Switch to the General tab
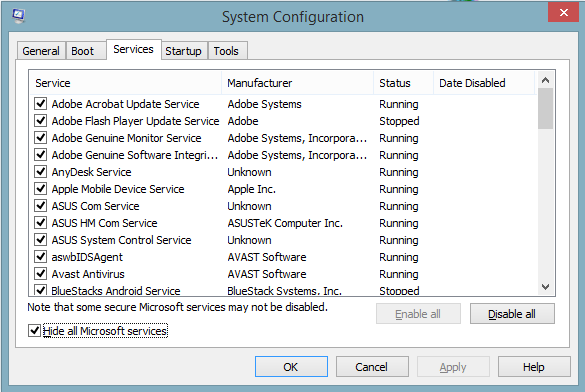The width and height of the screenshot is (585, 392). [x=41, y=51]
